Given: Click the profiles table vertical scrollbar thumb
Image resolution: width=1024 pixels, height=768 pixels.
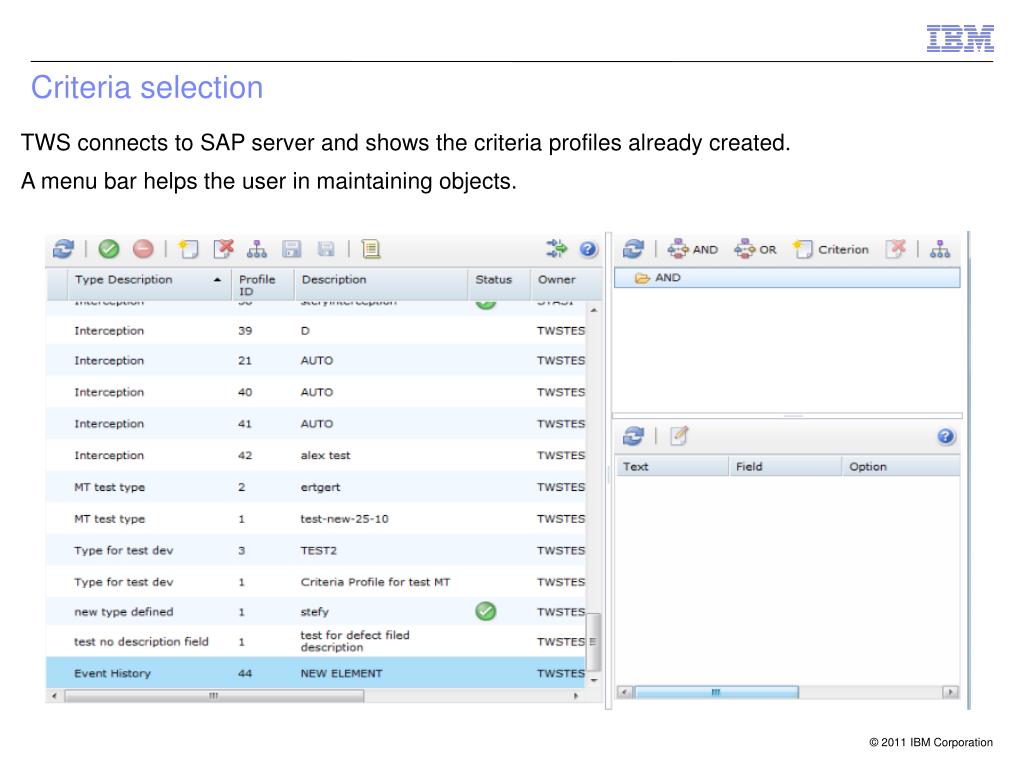Looking at the screenshot, I should pos(593,642).
